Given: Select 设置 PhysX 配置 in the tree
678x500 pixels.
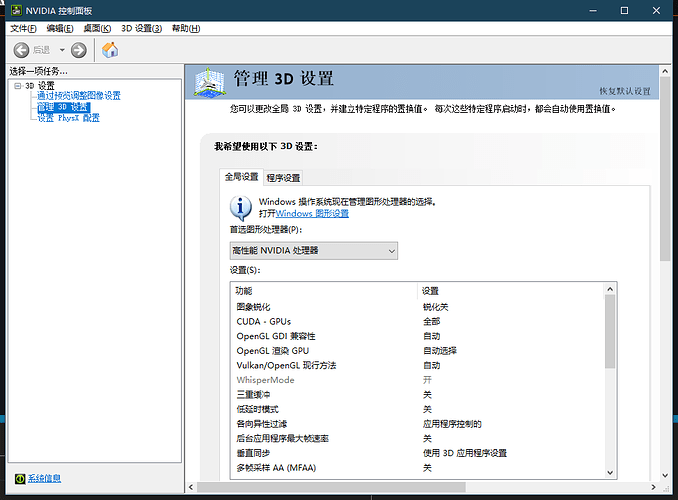Looking at the screenshot, I should [68, 118].
